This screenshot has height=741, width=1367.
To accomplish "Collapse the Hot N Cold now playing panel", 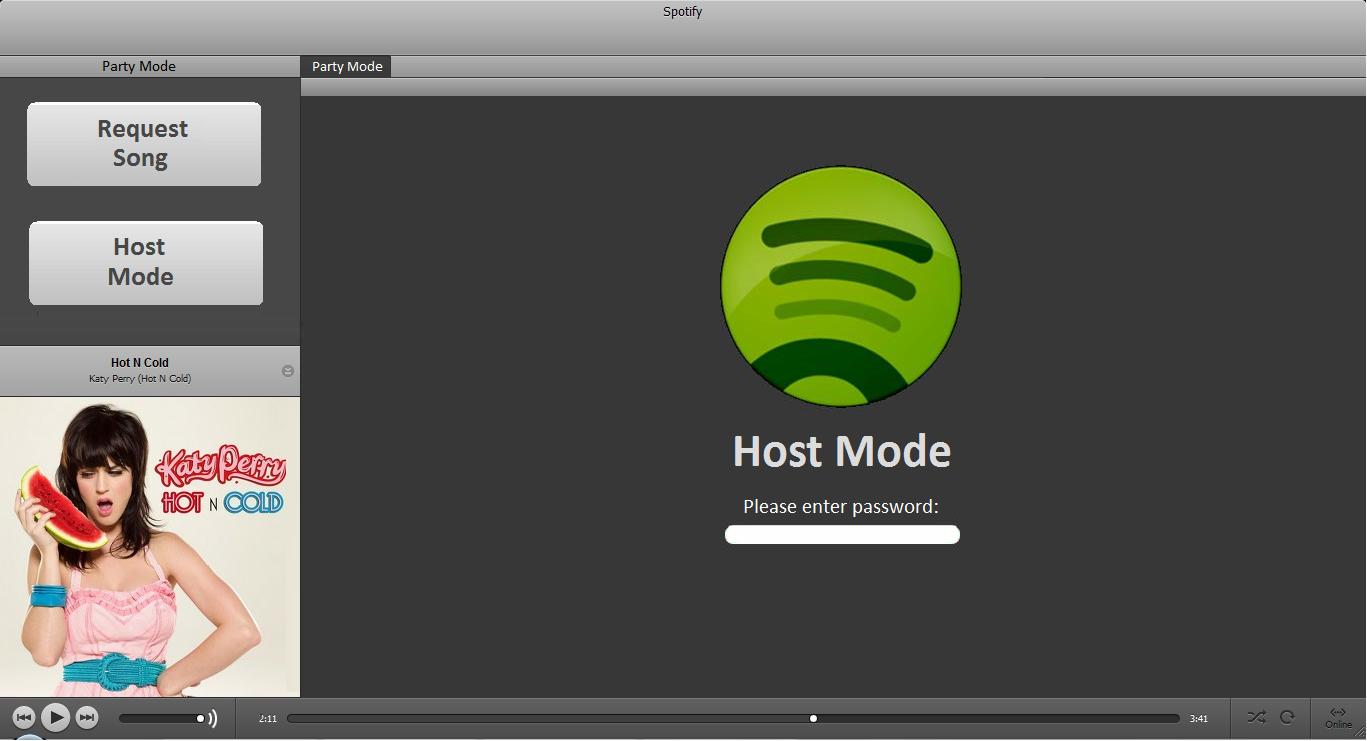I will 288,370.
